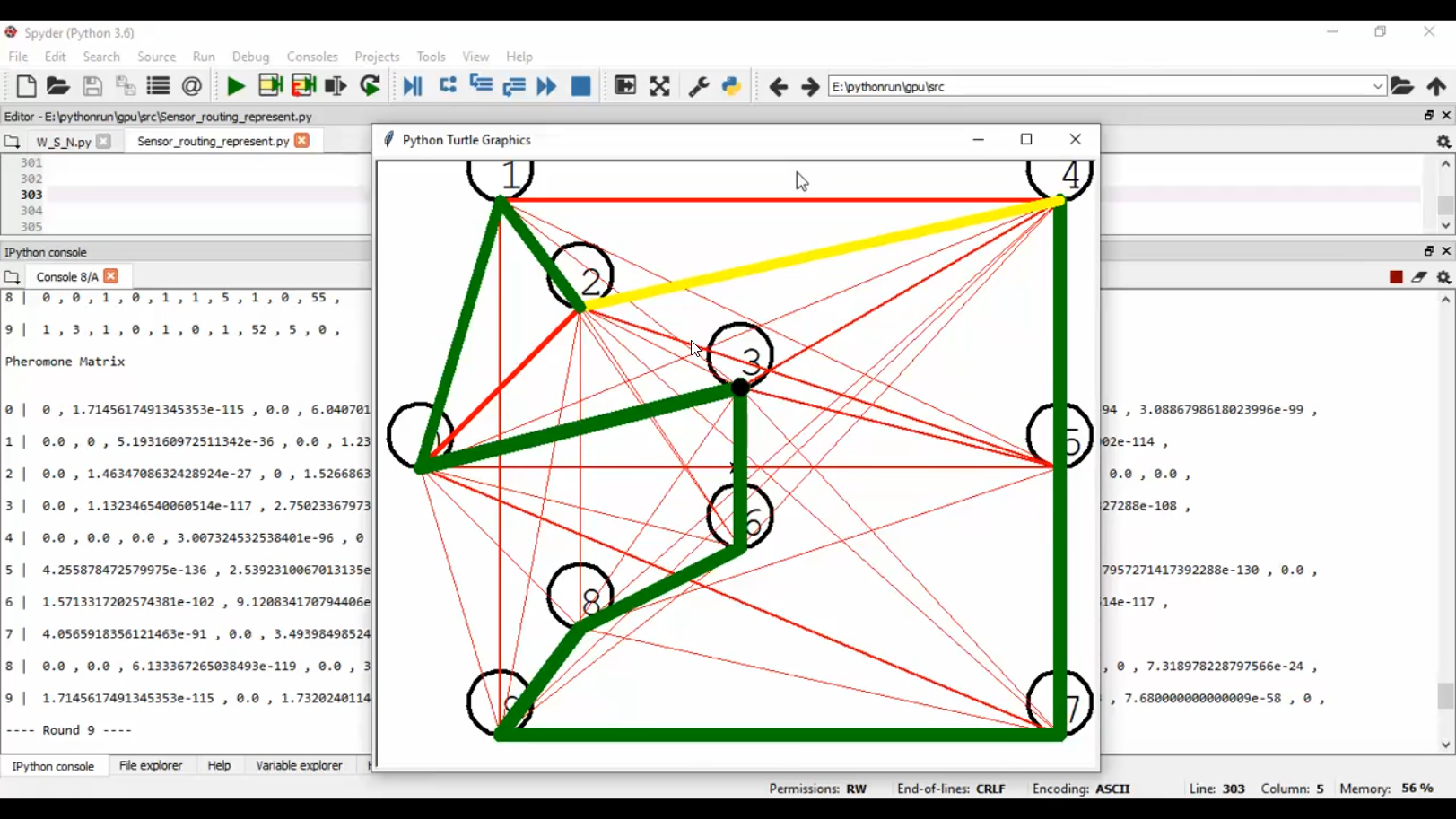This screenshot has height=819, width=1456.
Task: Click the Save file icon
Action: [x=92, y=86]
